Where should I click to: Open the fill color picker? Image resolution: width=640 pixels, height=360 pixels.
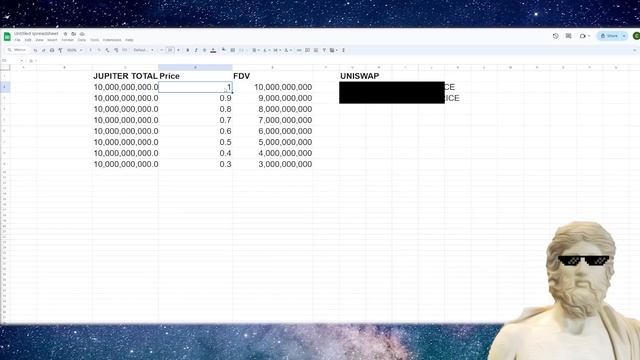click(x=224, y=50)
